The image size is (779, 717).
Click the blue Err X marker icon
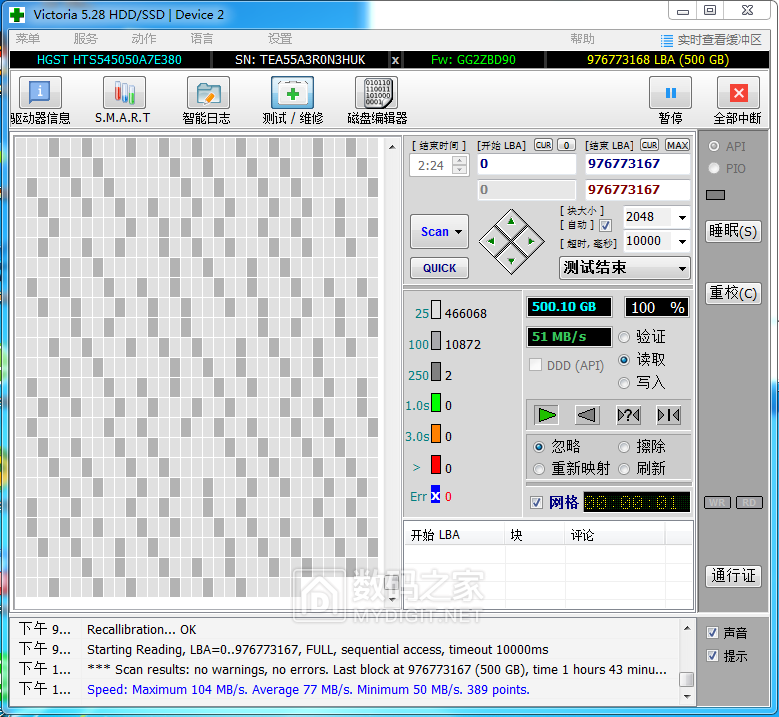(435, 495)
